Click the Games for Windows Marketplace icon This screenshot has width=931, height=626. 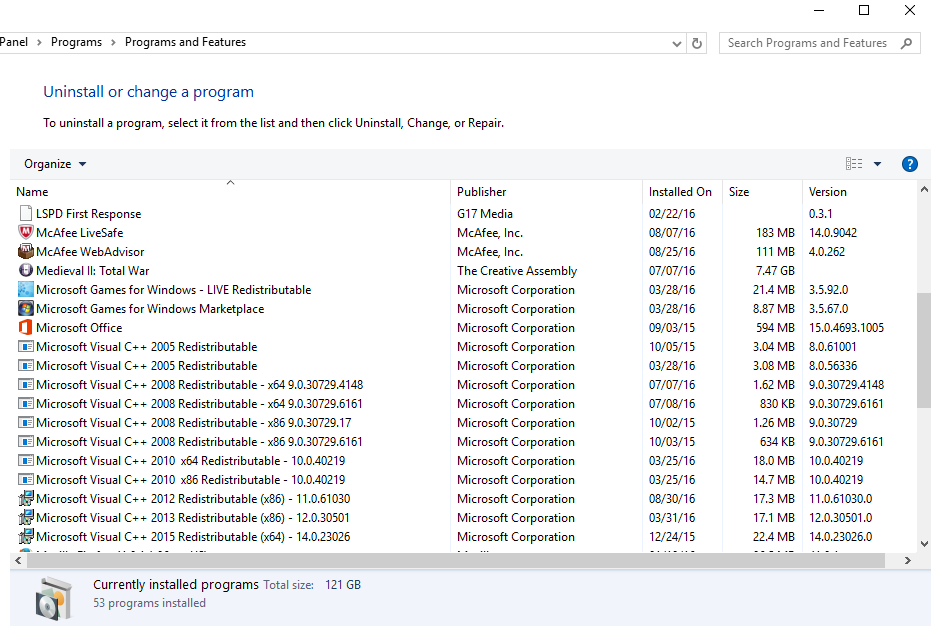pos(26,309)
